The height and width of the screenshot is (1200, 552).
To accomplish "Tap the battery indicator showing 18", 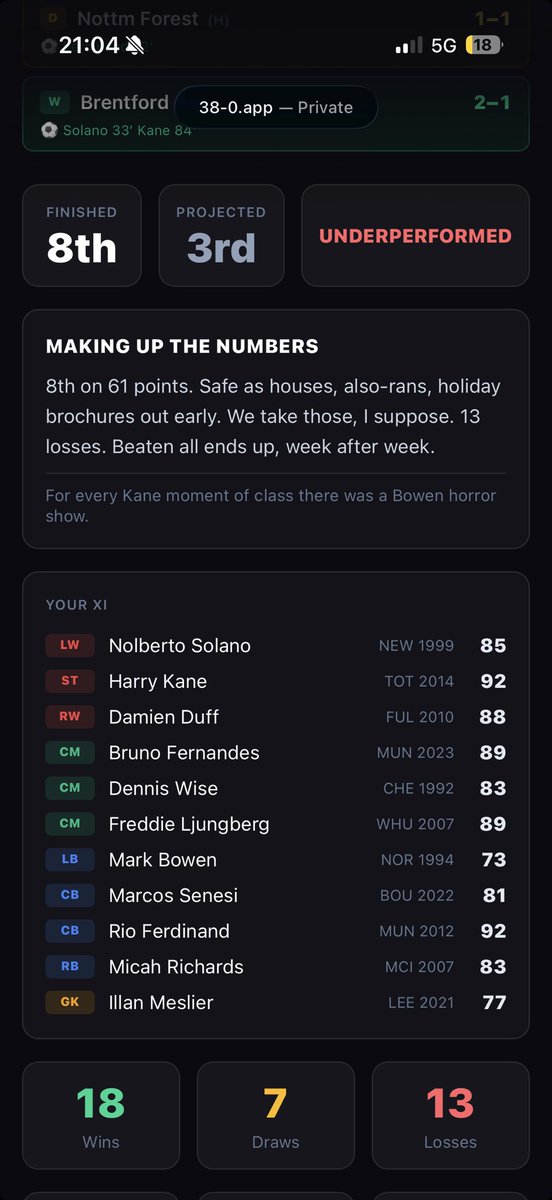I will [x=484, y=45].
